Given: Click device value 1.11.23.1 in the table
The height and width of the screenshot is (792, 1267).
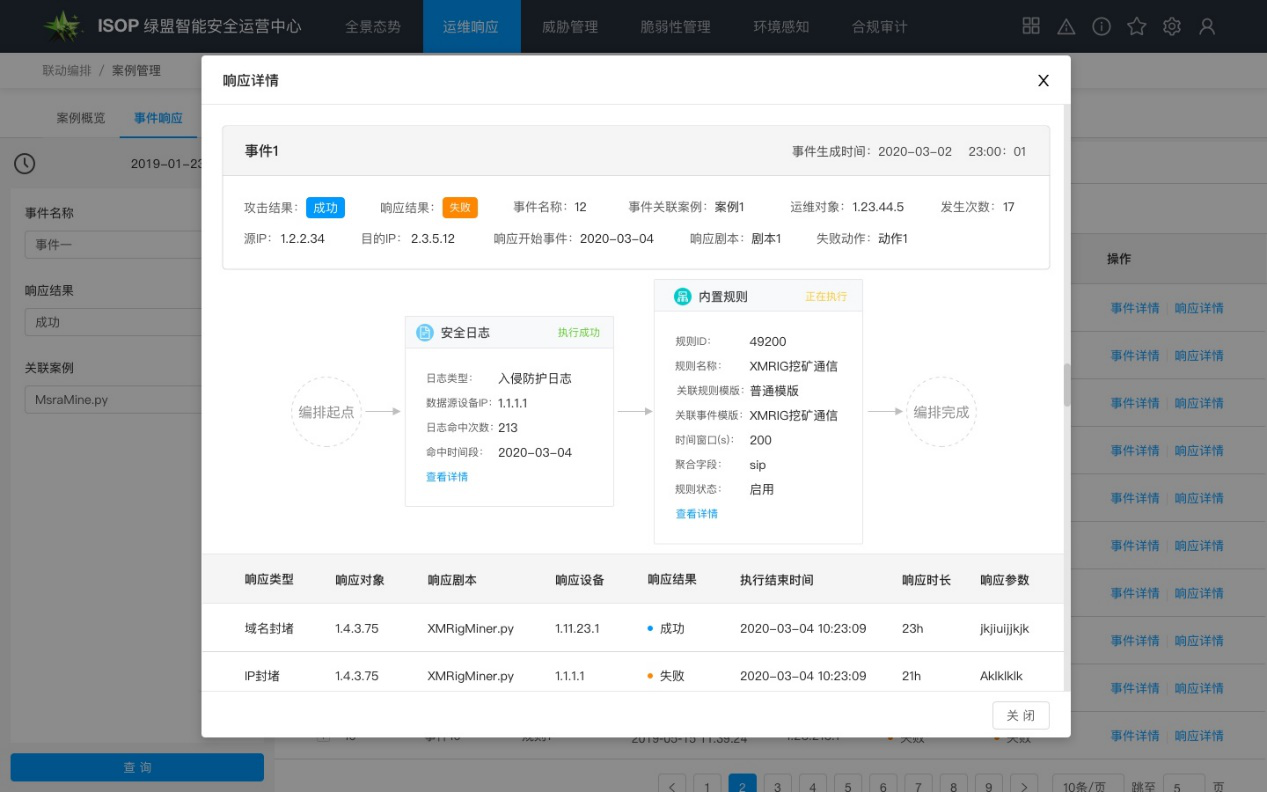Looking at the screenshot, I should [577, 629].
